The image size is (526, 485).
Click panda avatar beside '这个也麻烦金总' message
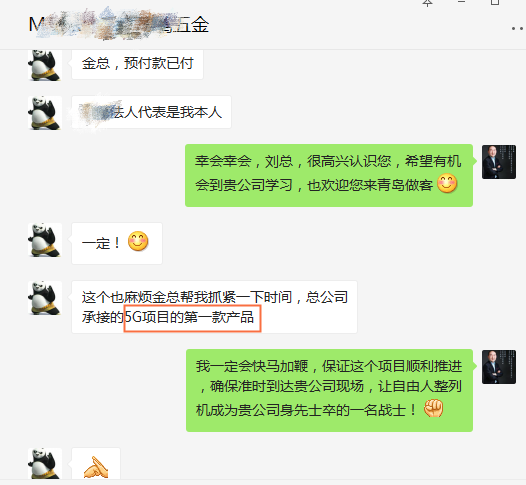pos(45,298)
